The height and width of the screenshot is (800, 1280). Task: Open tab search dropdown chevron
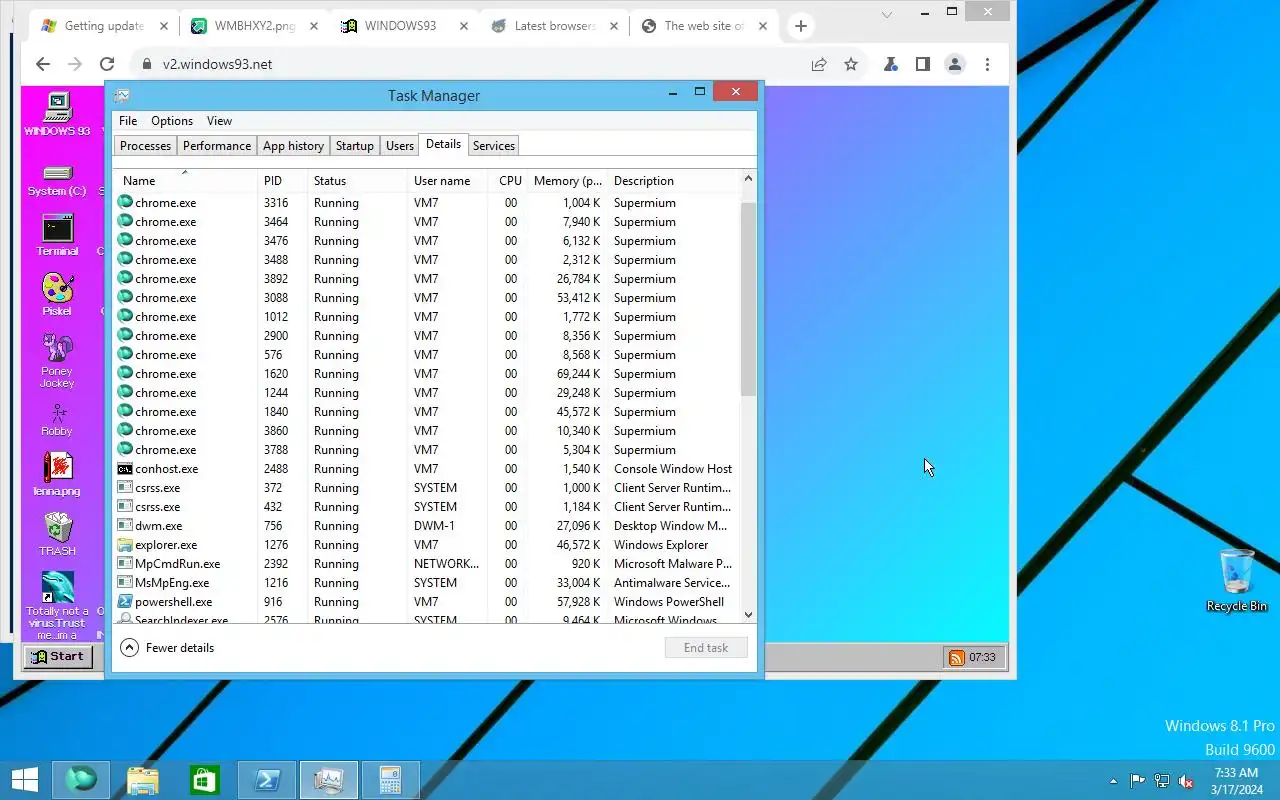point(887,14)
